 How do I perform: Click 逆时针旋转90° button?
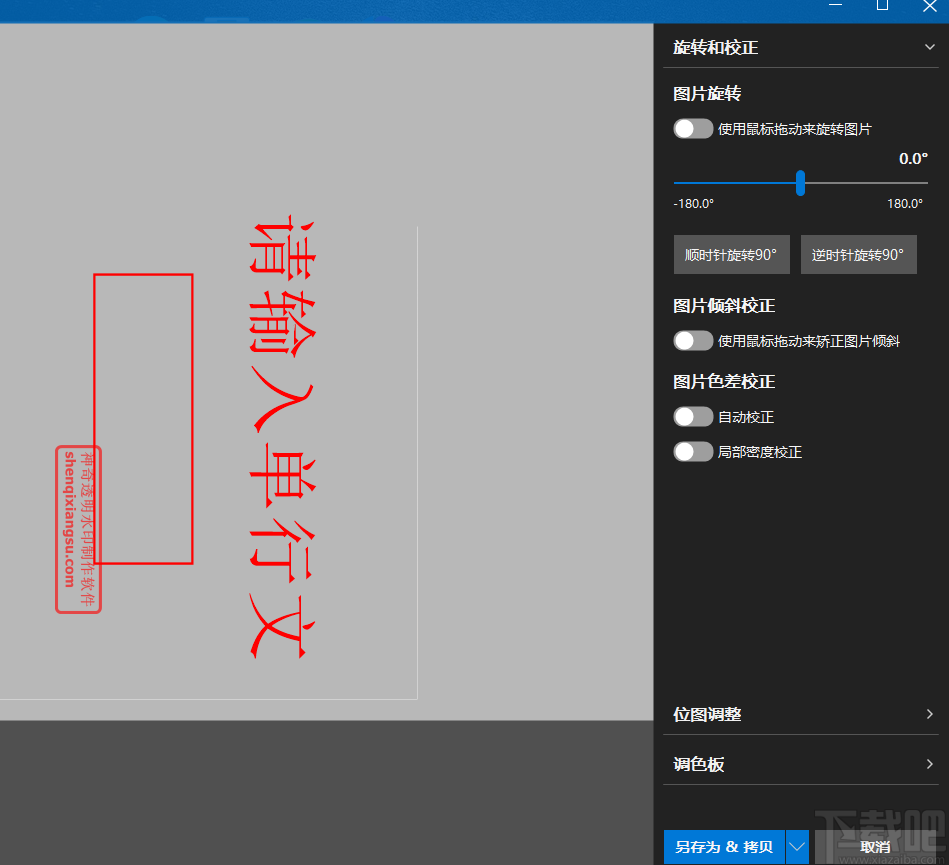(858, 255)
